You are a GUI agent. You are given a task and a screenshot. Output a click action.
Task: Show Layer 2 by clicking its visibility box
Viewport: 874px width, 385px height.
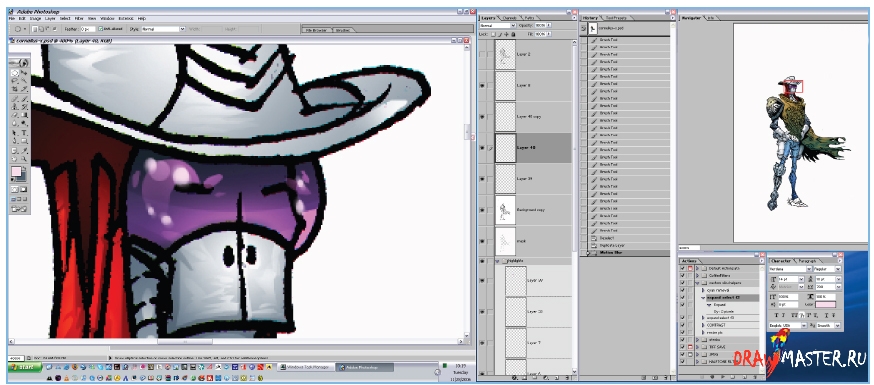tap(483, 54)
